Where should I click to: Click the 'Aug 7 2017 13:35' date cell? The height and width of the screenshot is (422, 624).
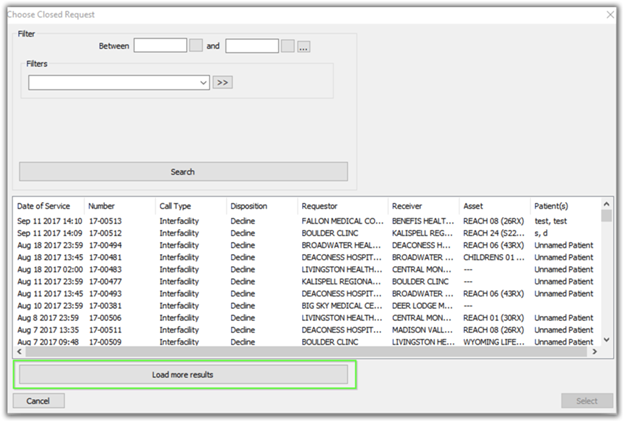(48, 330)
